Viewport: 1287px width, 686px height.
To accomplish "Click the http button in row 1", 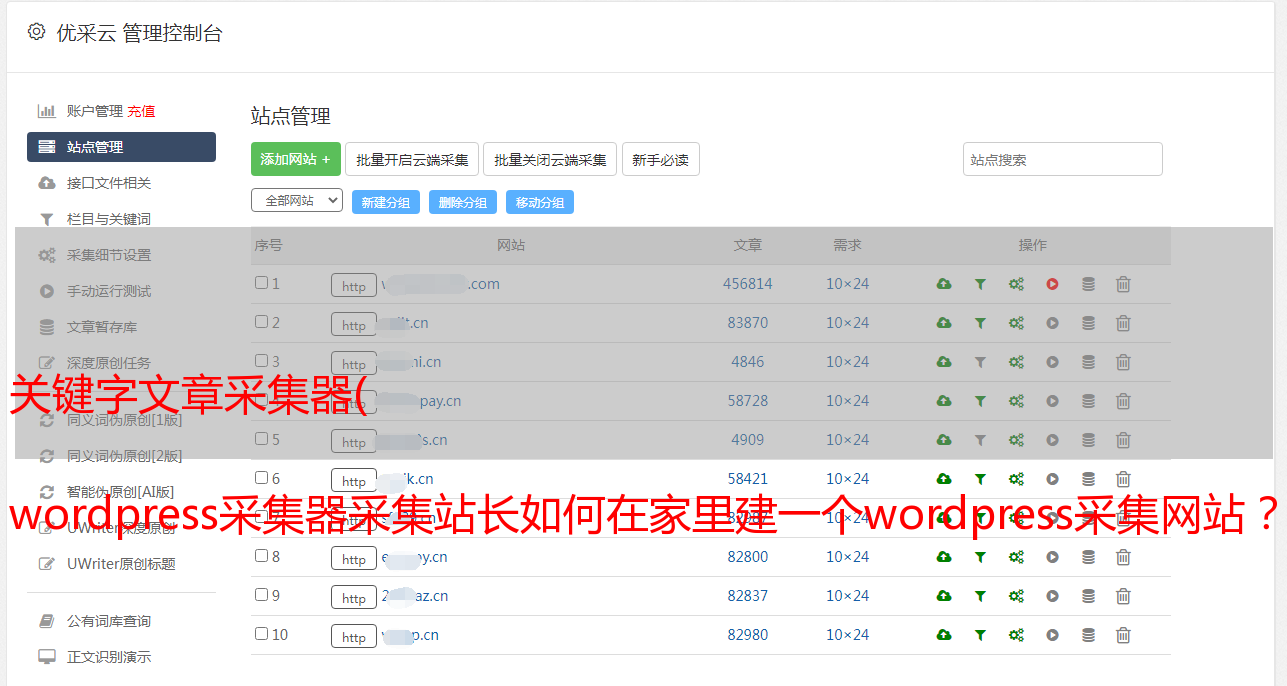I will [x=354, y=286].
